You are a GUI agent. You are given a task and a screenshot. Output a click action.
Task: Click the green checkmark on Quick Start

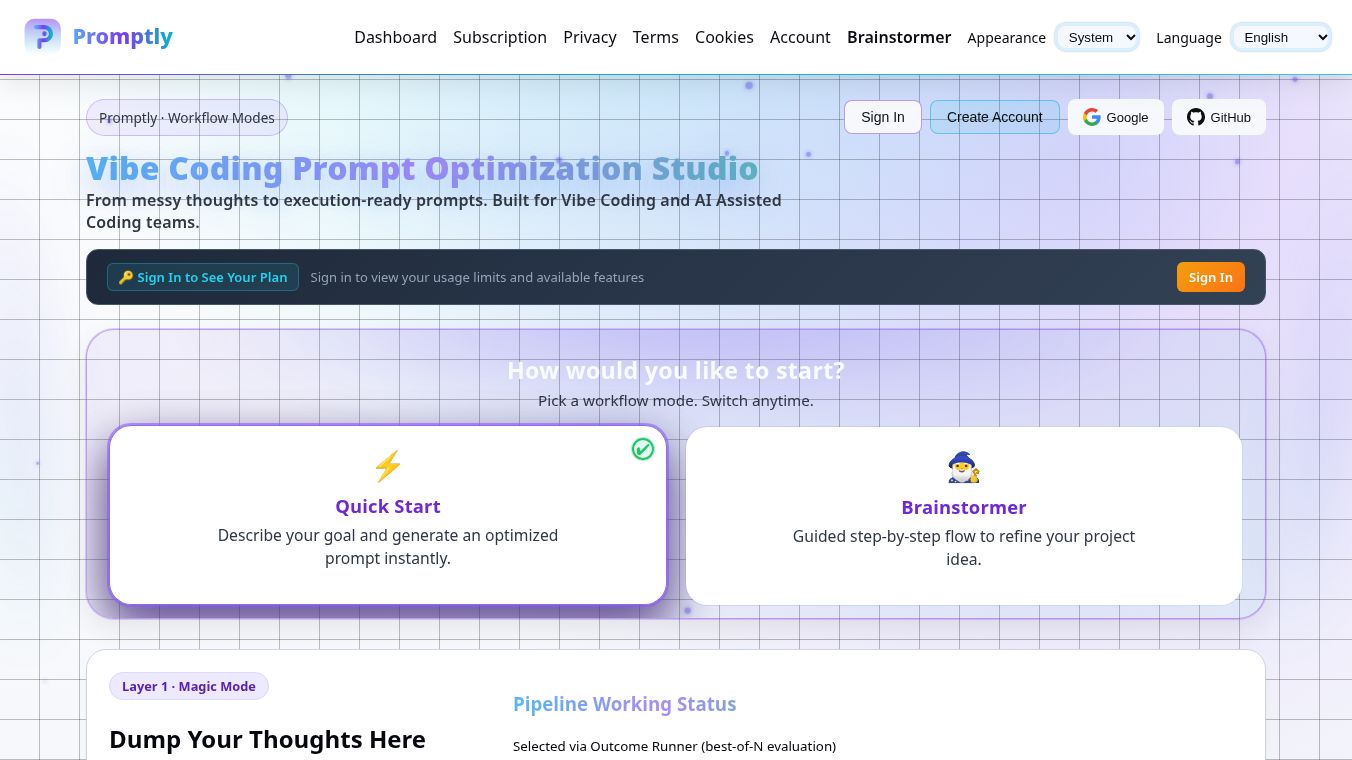coord(643,449)
